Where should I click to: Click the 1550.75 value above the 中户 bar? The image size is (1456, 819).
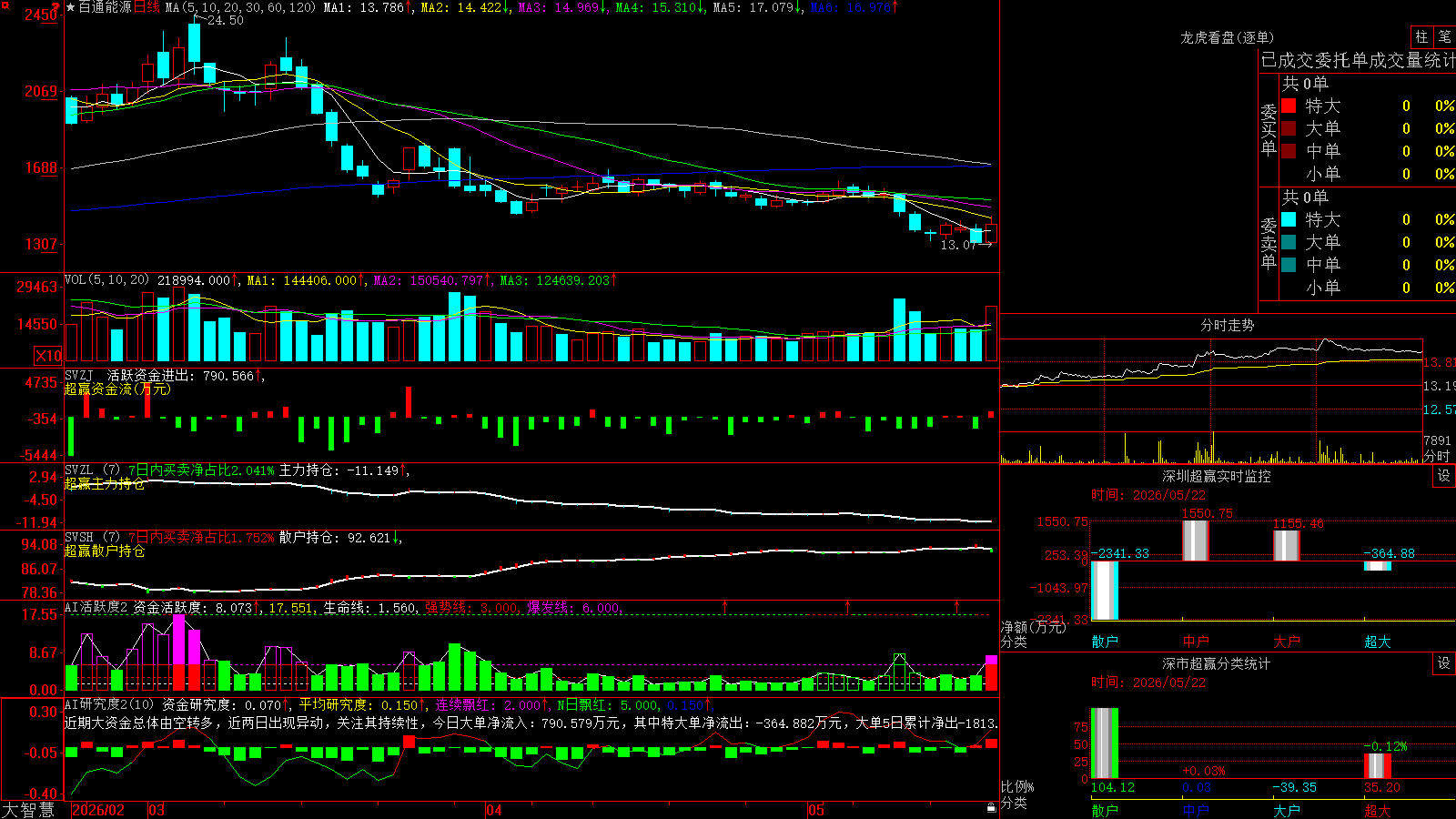pyautogui.click(x=1207, y=513)
